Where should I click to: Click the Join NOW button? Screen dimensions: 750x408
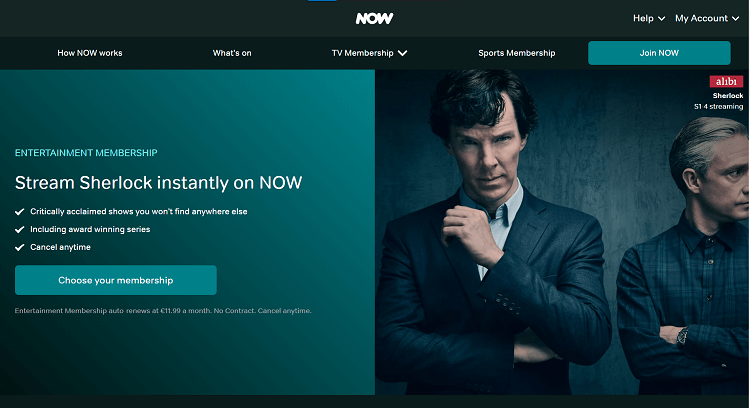pyautogui.click(x=659, y=53)
